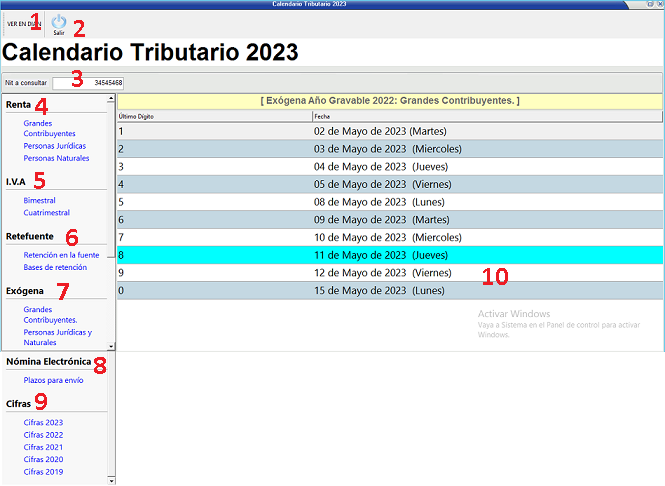Select Cifras 2021 link
Image resolution: width=665 pixels, height=486 pixels.
pos(43,447)
